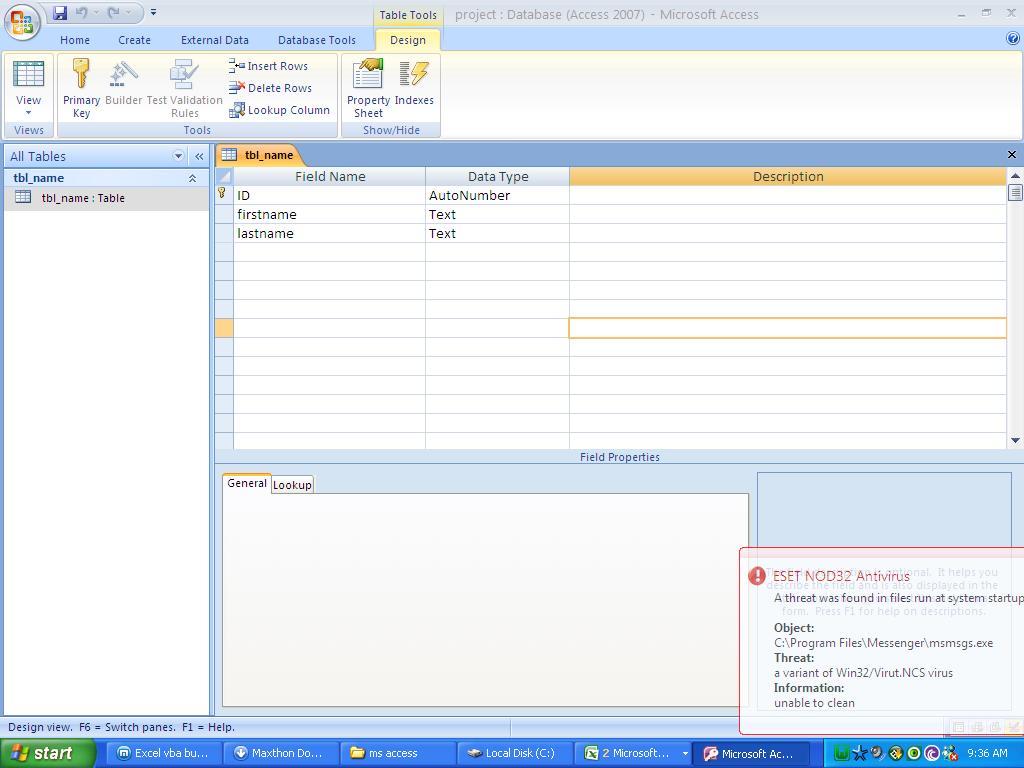Switch to Excel vba taskbar window
Image resolution: width=1024 pixels, height=768 pixels.
coord(163,753)
